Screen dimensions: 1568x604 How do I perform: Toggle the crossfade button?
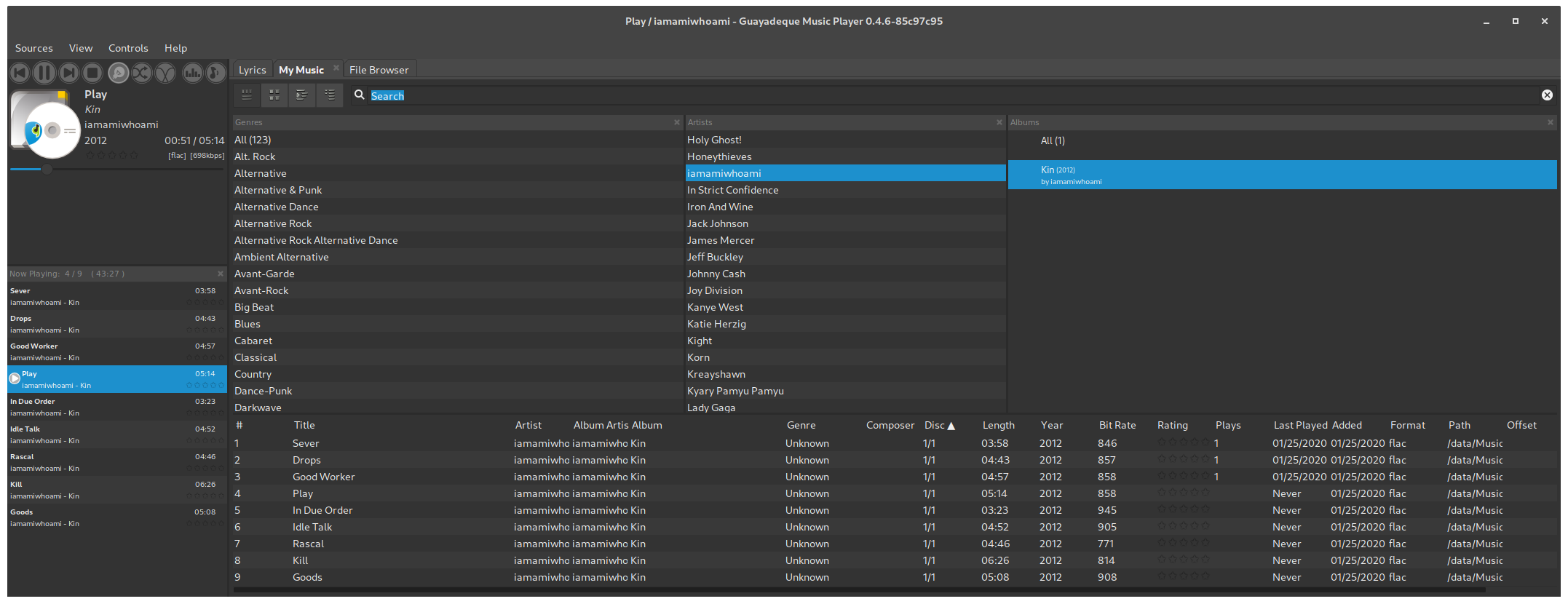point(166,73)
